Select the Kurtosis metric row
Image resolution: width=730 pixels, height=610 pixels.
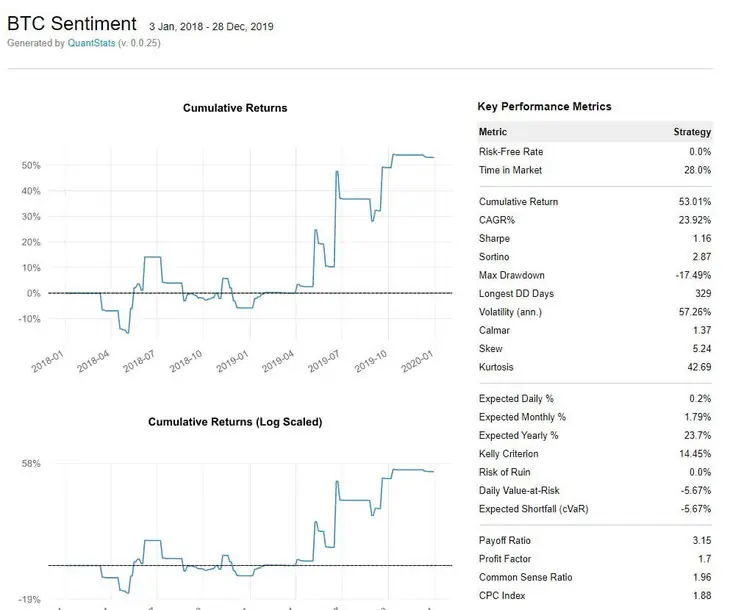(594, 367)
